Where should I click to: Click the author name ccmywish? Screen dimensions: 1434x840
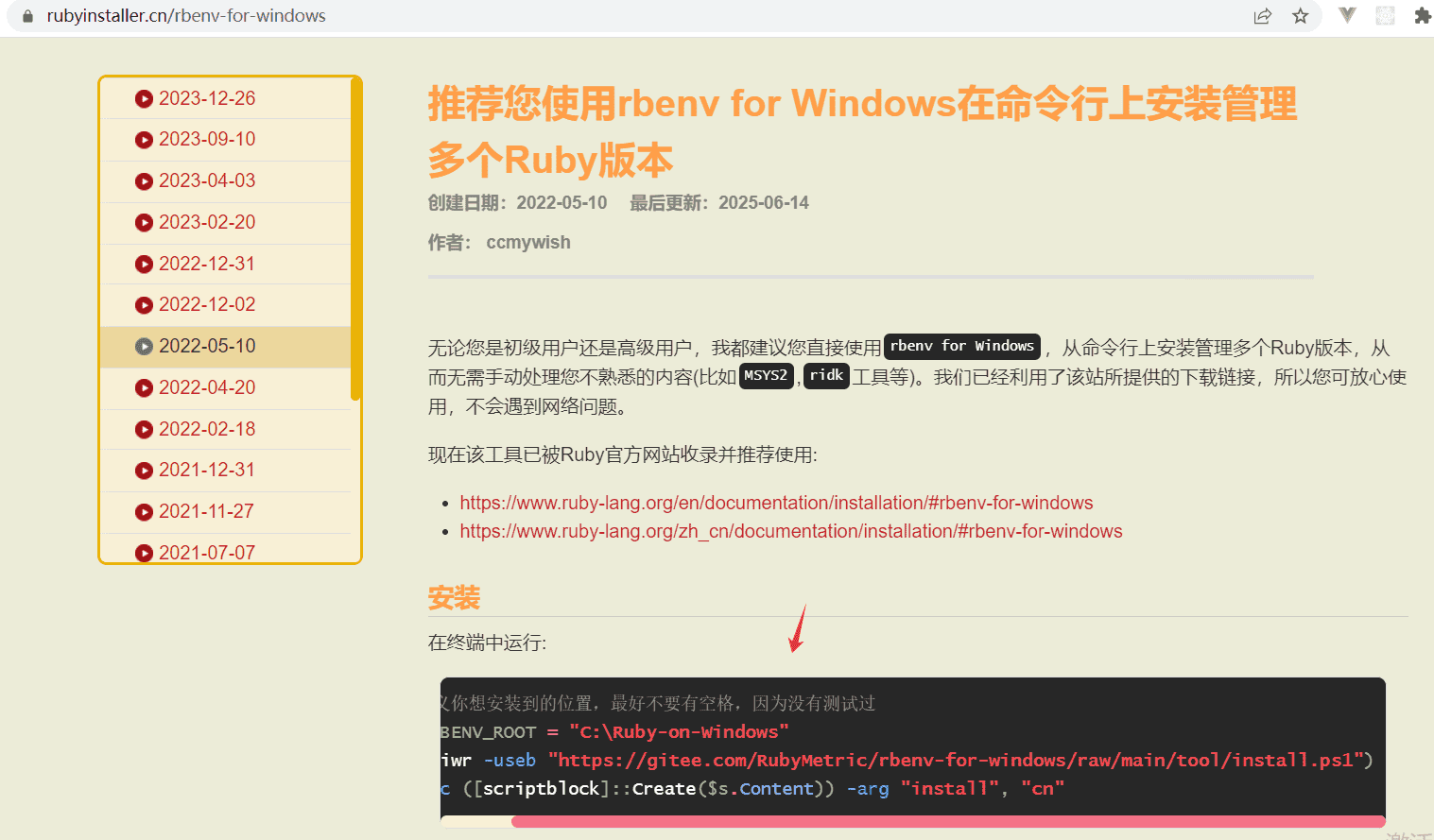coord(528,243)
